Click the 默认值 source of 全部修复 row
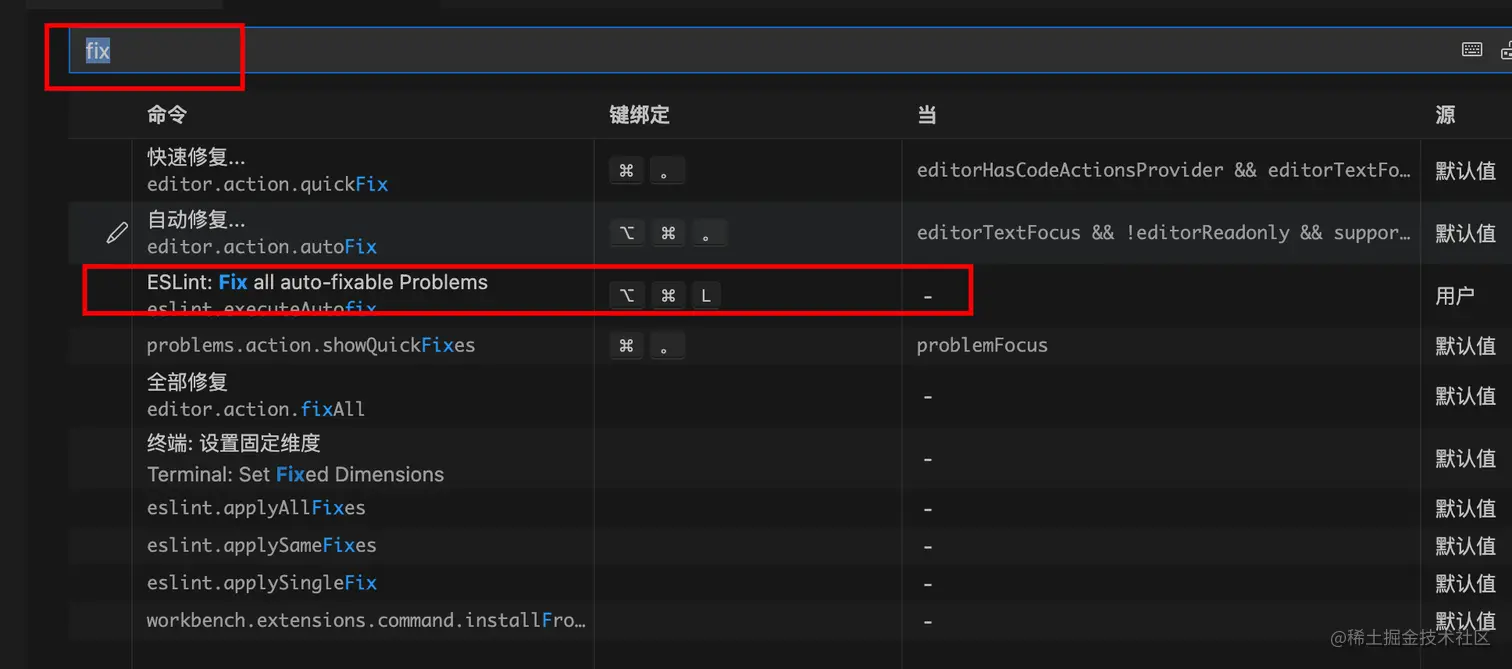The height and width of the screenshot is (669, 1512). (1466, 396)
